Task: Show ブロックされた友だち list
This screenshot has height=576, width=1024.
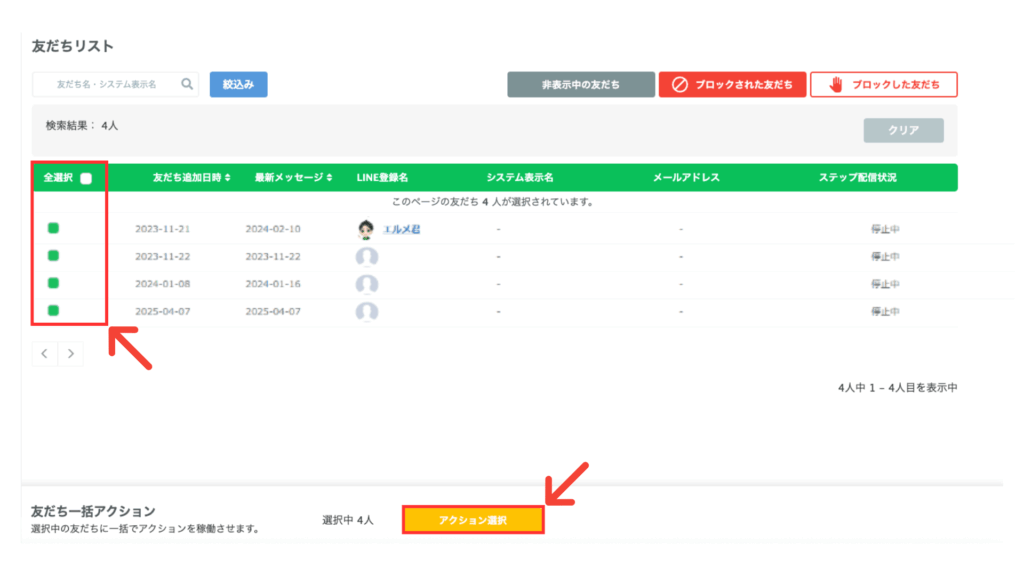Action: (732, 85)
